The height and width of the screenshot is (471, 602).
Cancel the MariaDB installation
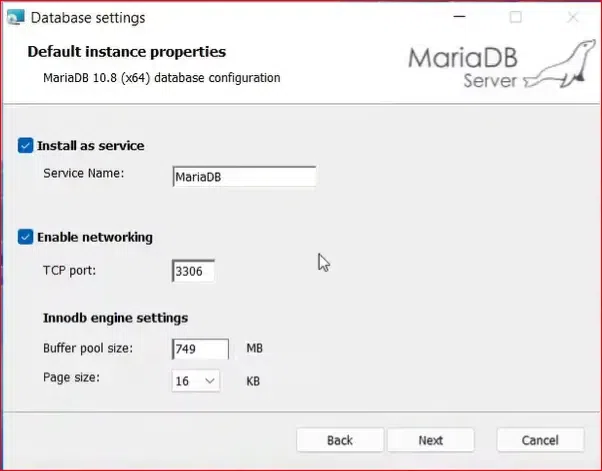(540, 440)
